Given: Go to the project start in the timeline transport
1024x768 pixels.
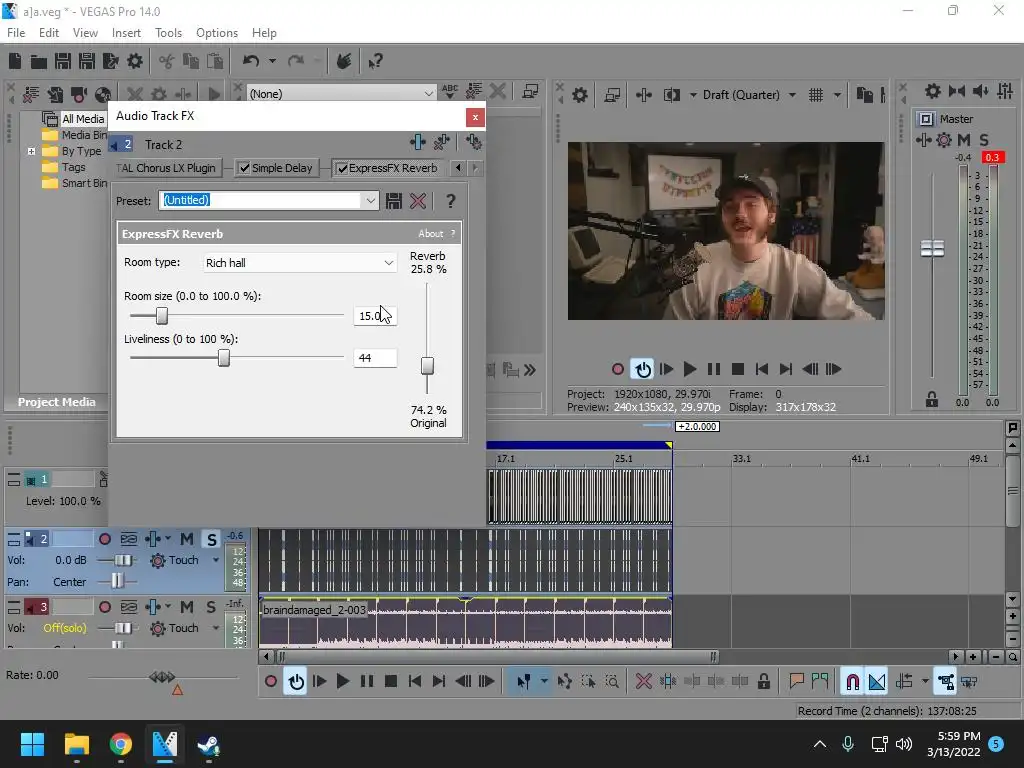Looking at the screenshot, I should [415, 682].
